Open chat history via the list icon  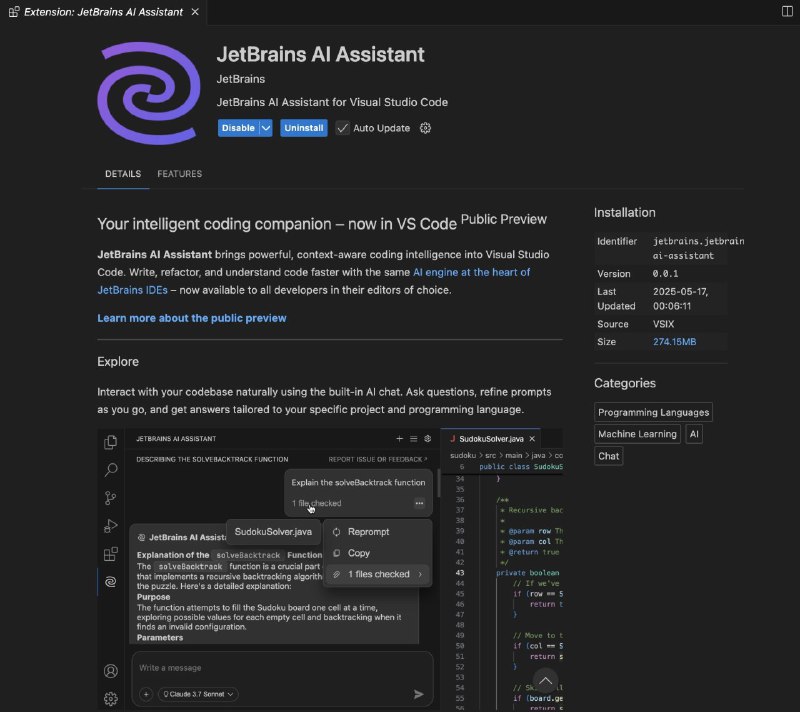(413, 438)
